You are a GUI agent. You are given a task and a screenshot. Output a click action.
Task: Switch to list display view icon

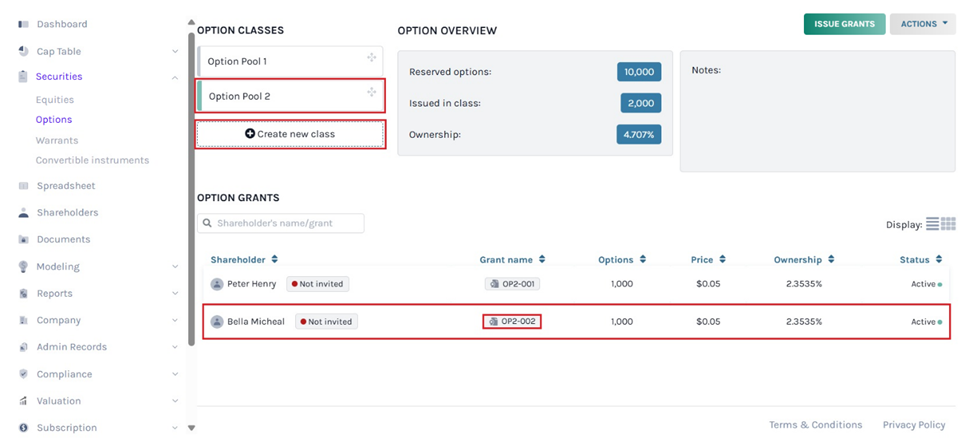(933, 224)
